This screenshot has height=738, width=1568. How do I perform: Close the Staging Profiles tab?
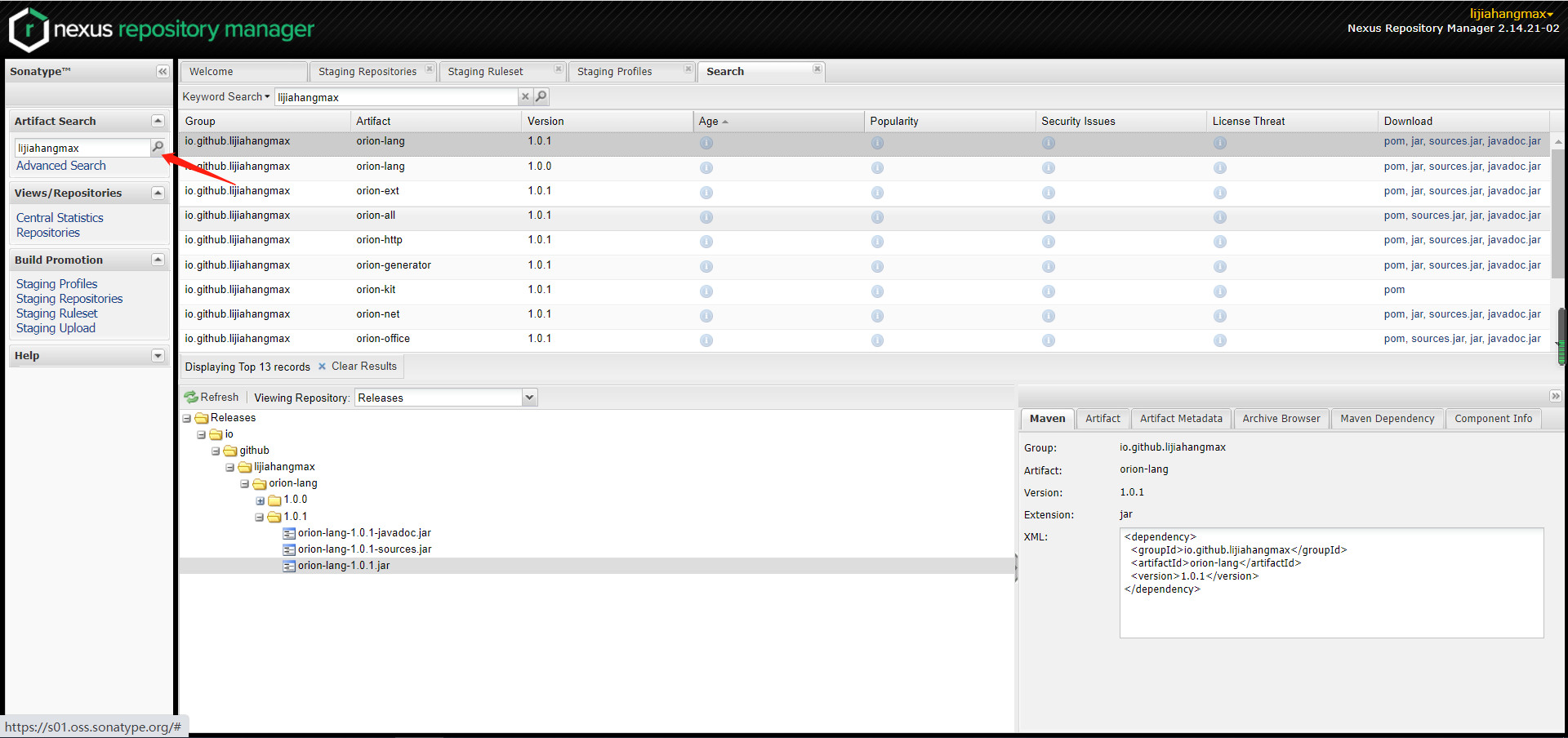click(688, 69)
